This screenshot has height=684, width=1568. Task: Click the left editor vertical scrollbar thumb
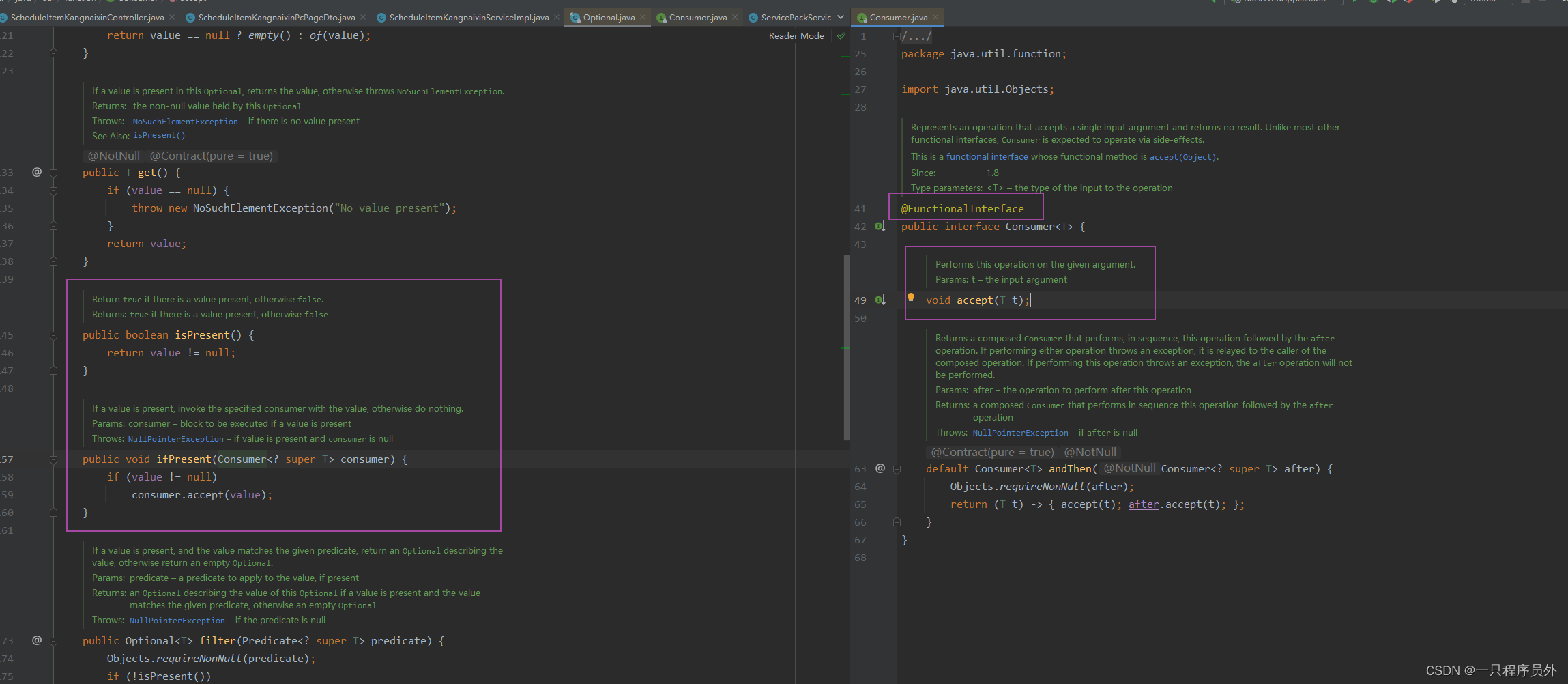[847, 348]
